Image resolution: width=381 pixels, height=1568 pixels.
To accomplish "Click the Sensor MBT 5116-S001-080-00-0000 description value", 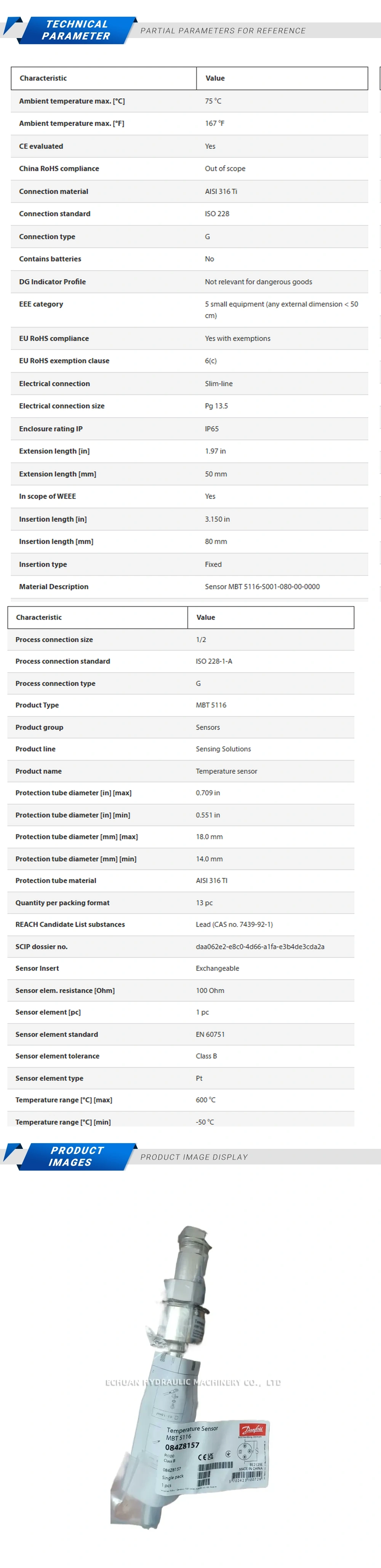I will coord(262,587).
